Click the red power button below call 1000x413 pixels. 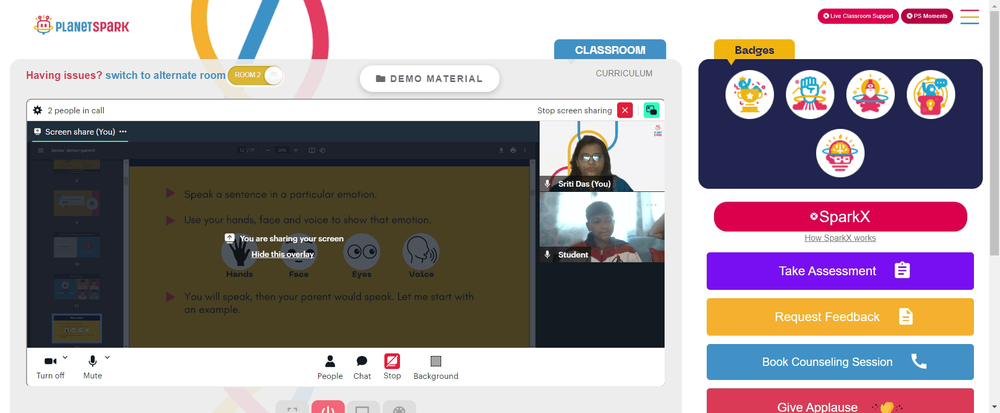tap(328, 408)
